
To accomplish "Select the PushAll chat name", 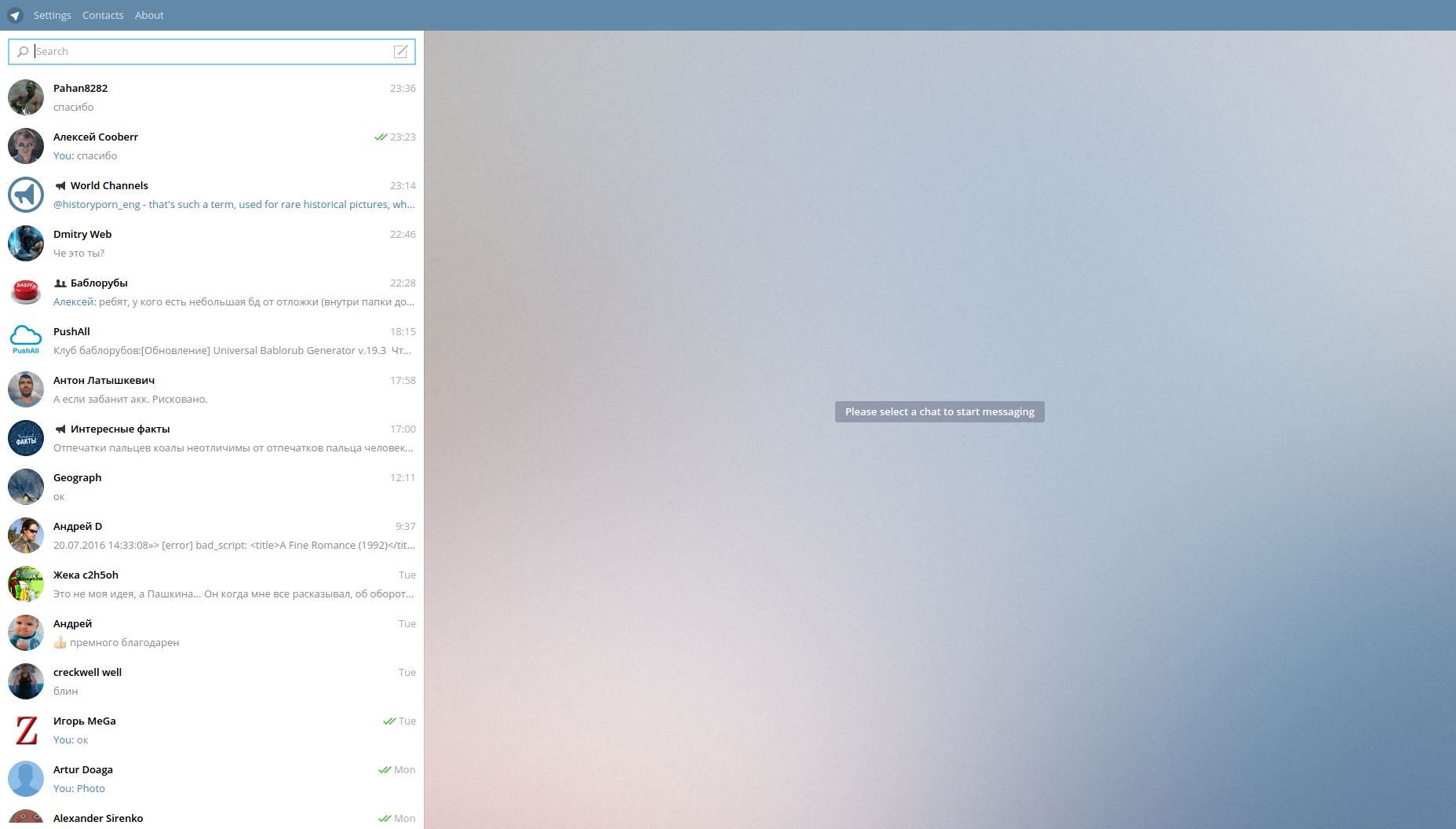I will tap(71, 332).
